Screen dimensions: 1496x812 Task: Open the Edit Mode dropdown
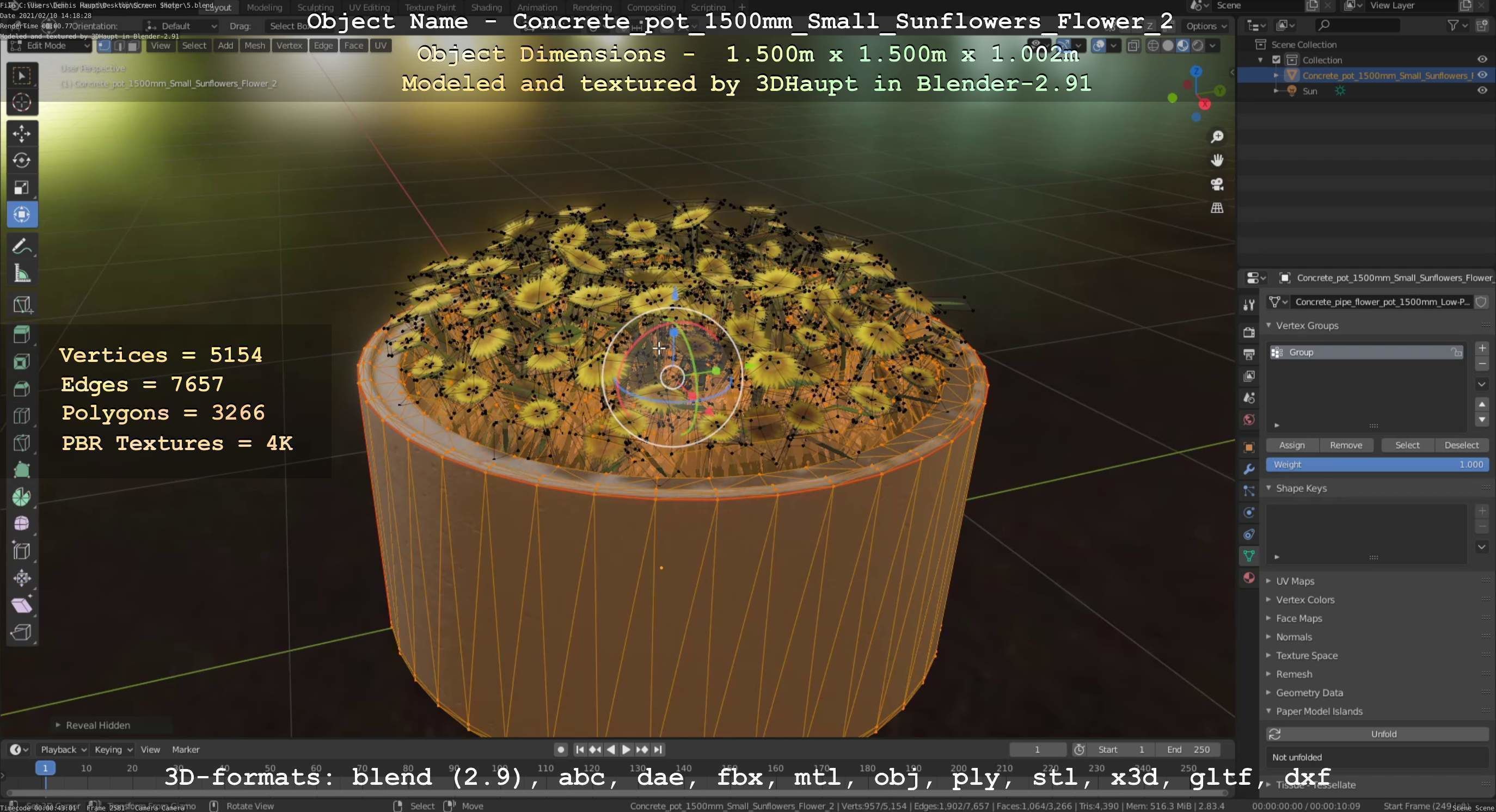[x=50, y=46]
